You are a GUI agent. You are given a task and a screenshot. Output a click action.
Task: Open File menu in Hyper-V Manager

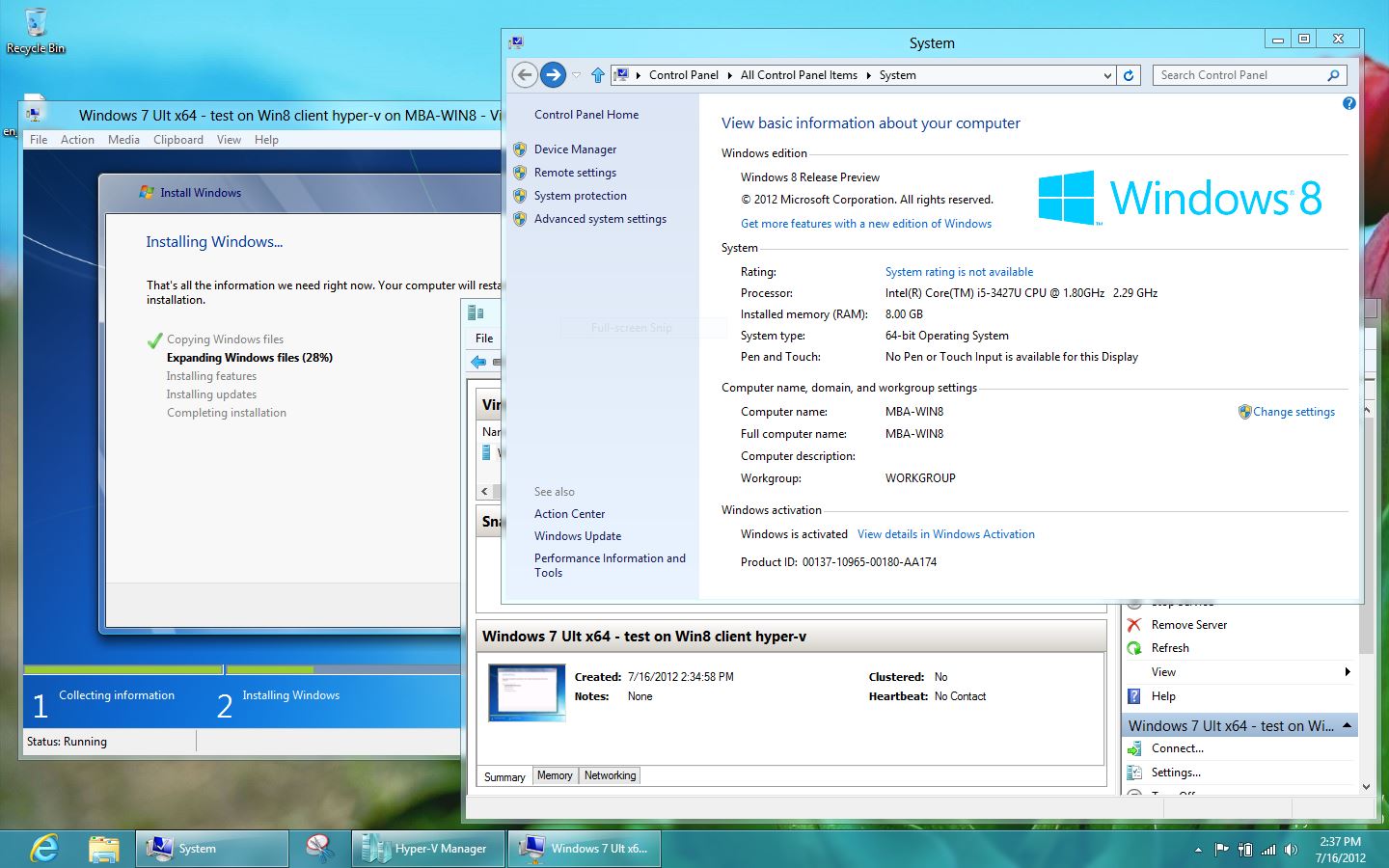tap(484, 339)
